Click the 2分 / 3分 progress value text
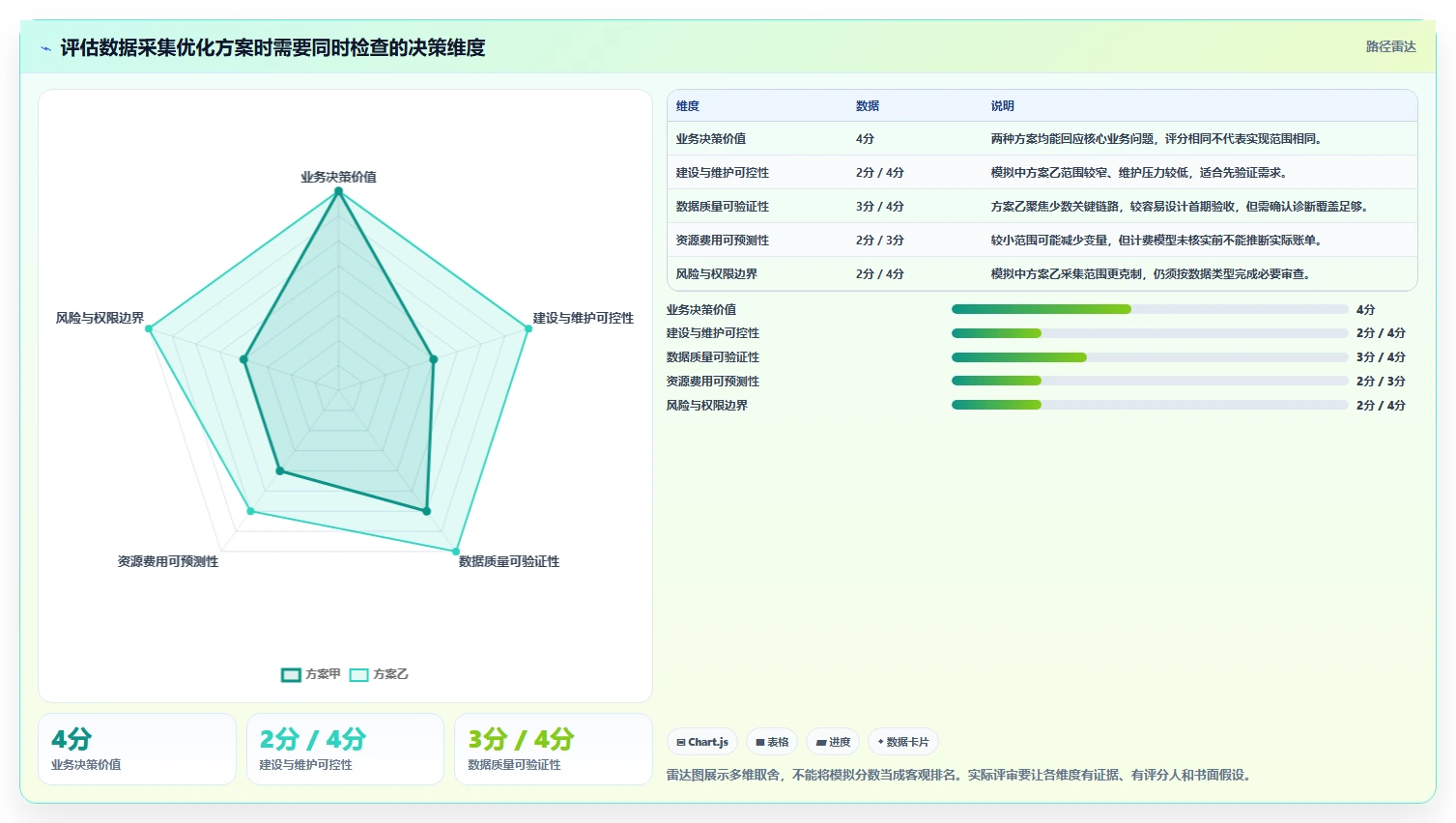This screenshot has width=1456, height=823. 1381,382
